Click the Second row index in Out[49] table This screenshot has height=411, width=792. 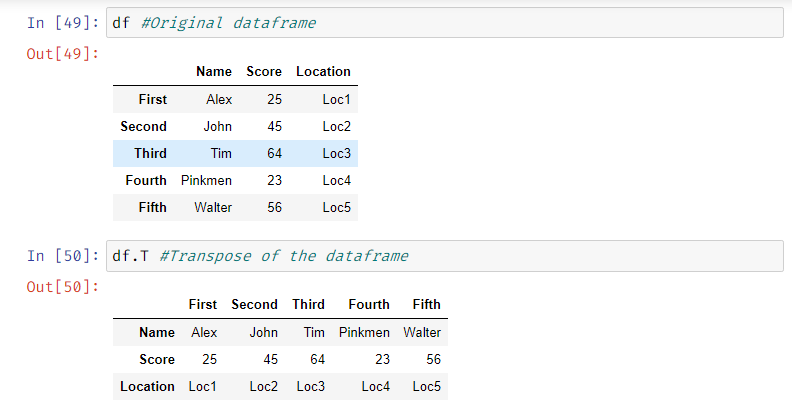tap(143, 126)
